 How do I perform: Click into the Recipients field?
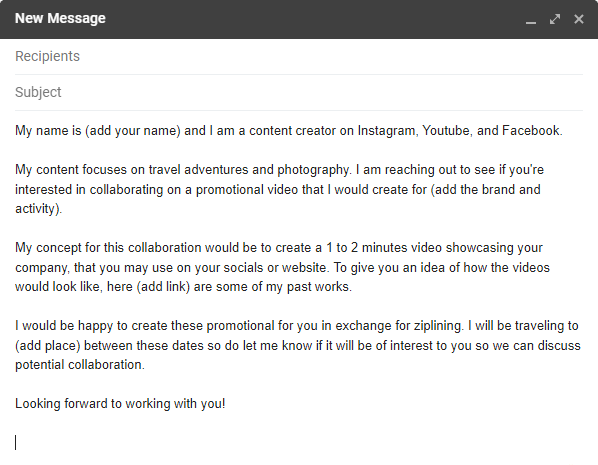[299, 56]
